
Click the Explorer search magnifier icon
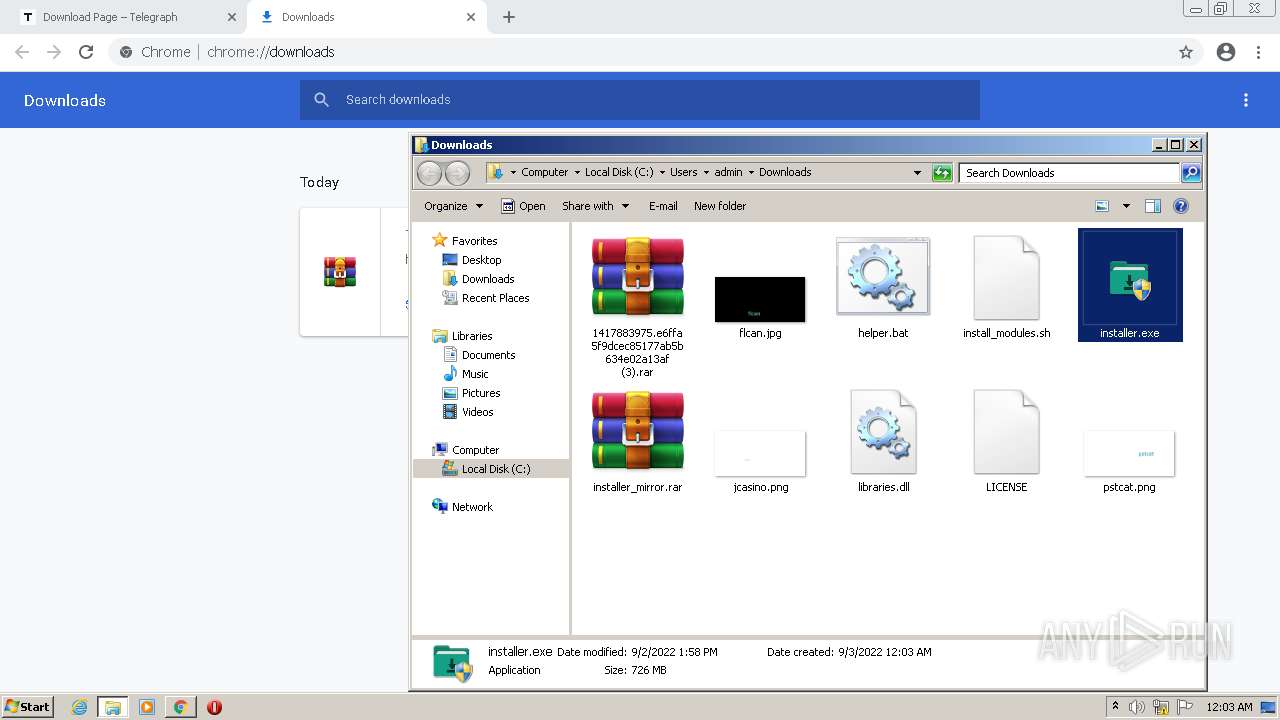point(1191,173)
